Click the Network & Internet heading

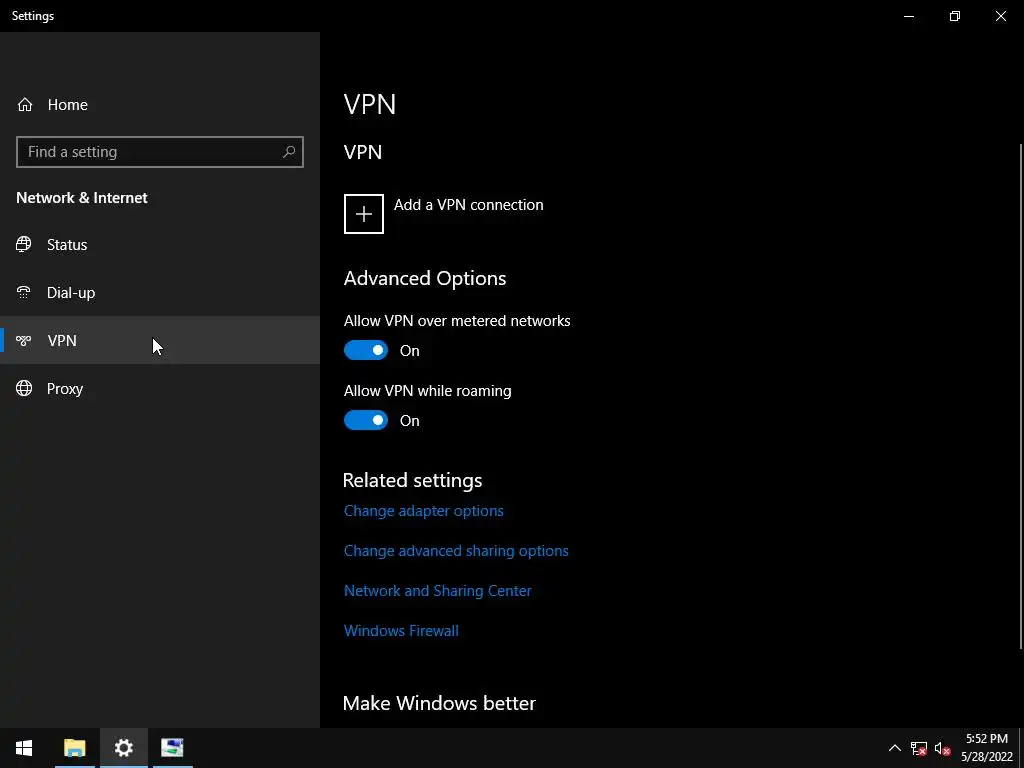pyautogui.click(x=82, y=198)
